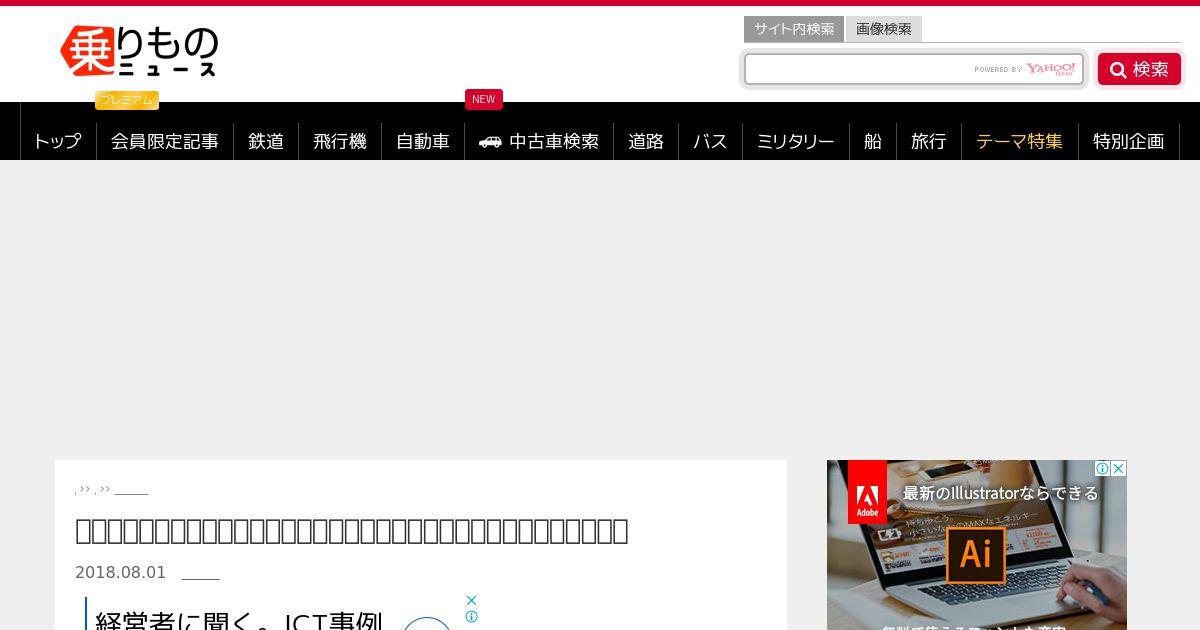Open the Adobe ad info icon
This screenshot has width=1200, height=630.
point(1103,468)
